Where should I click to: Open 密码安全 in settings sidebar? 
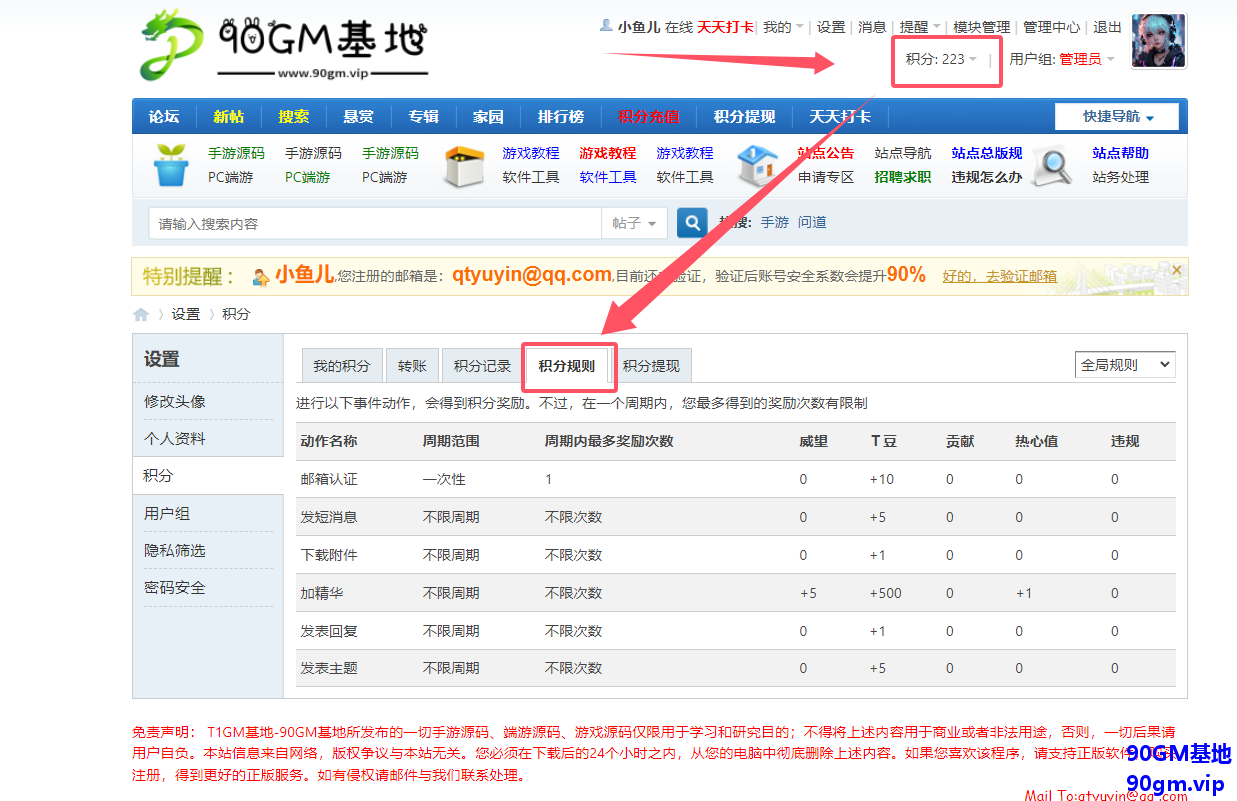coord(175,588)
